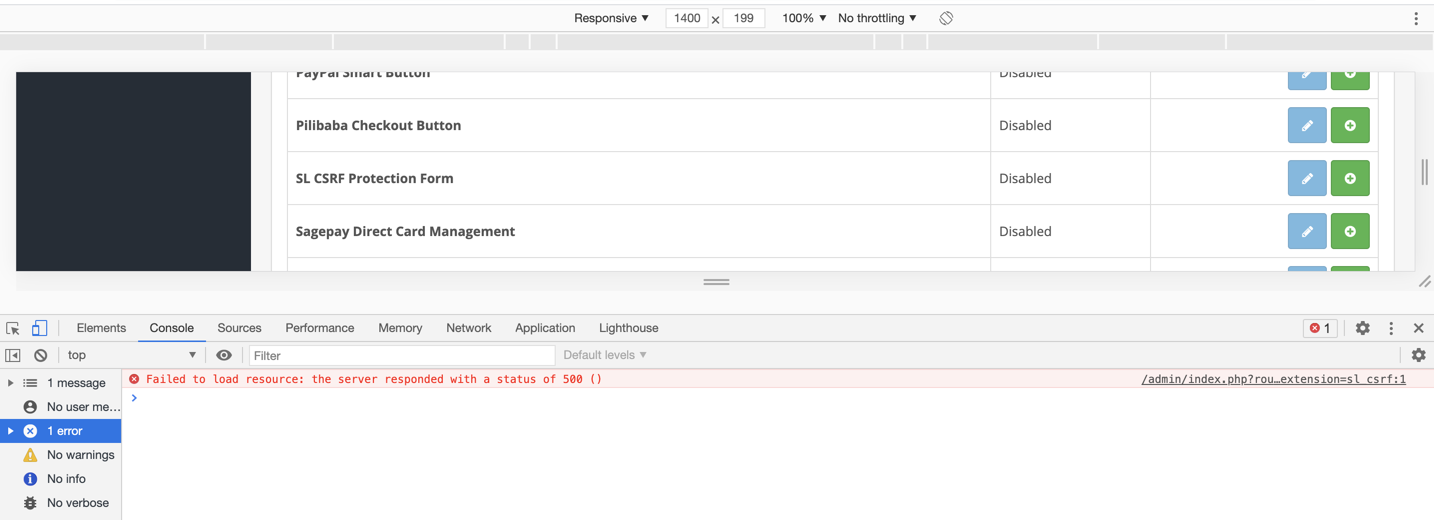The height and width of the screenshot is (520, 1435).
Task: Expand the 1 message group
Action: [11, 383]
